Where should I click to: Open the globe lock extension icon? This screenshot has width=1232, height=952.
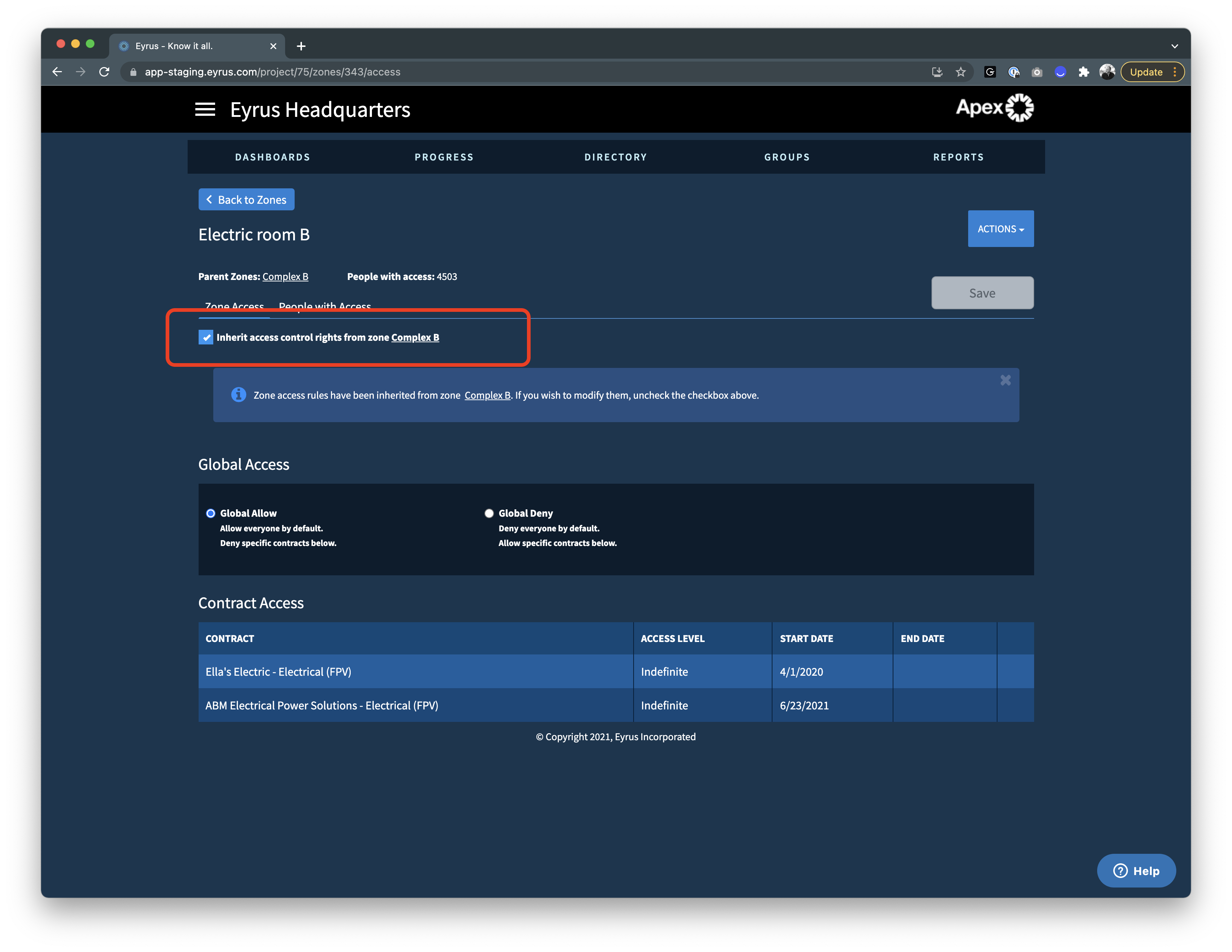[1014, 71]
